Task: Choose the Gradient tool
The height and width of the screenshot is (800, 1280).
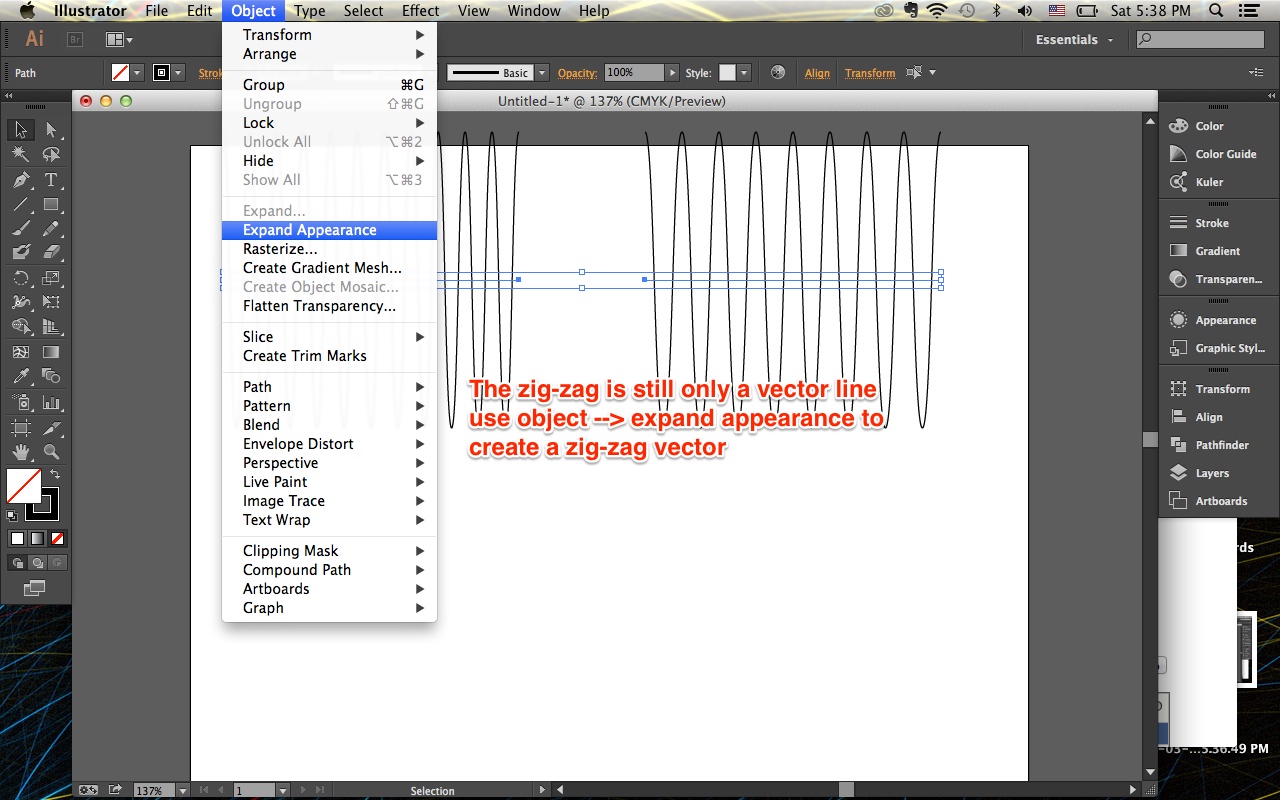Action: click(51, 352)
